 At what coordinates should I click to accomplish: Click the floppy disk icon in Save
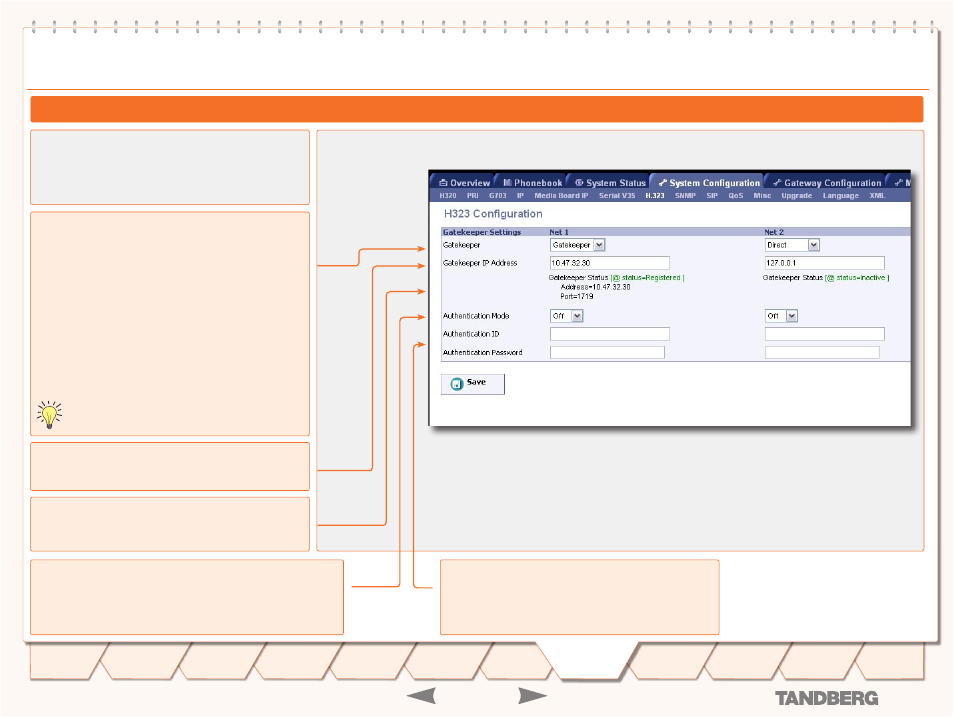(456, 383)
